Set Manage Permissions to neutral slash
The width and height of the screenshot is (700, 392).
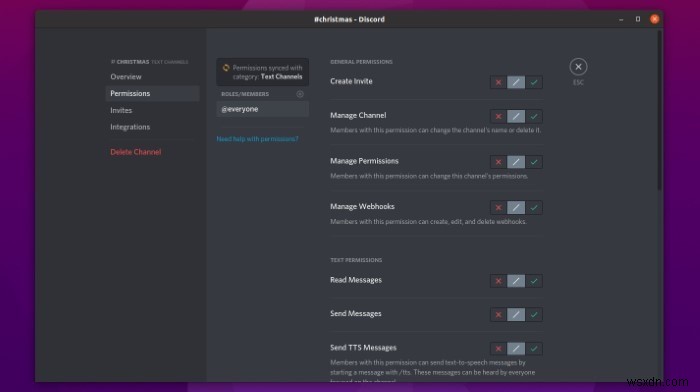[x=516, y=162]
